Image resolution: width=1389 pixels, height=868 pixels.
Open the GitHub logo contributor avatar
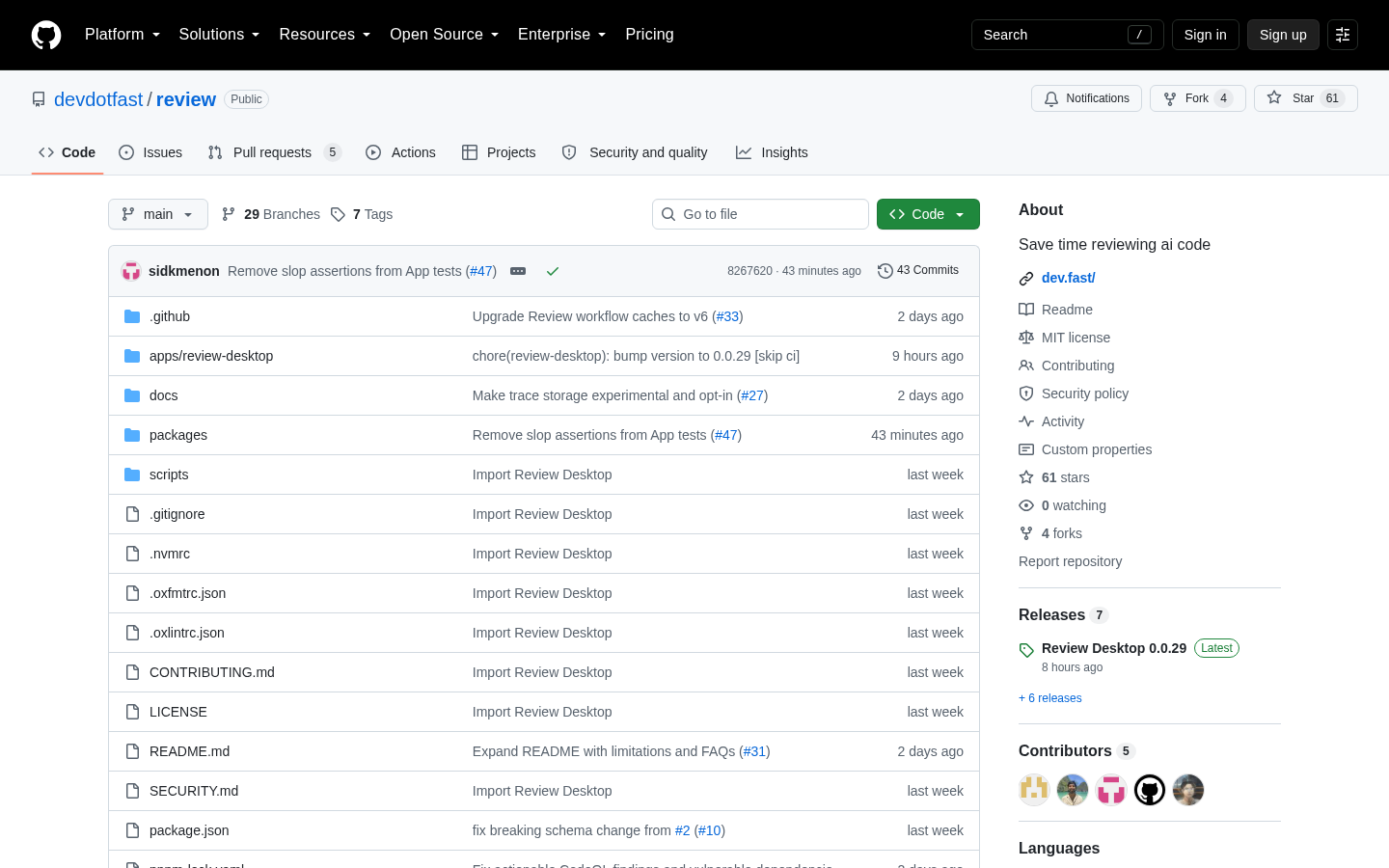[x=1150, y=790]
